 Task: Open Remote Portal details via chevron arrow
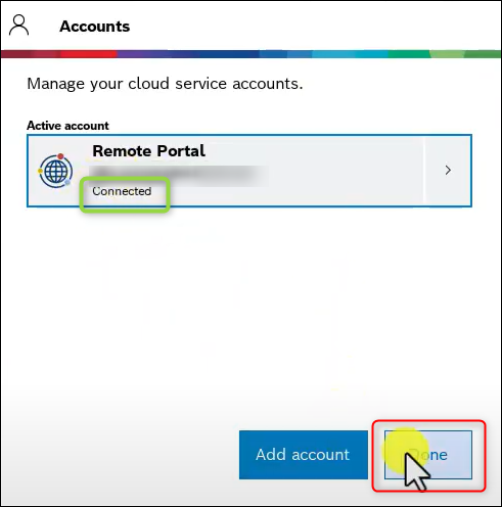pyautogui.click(x=448, y=170)
